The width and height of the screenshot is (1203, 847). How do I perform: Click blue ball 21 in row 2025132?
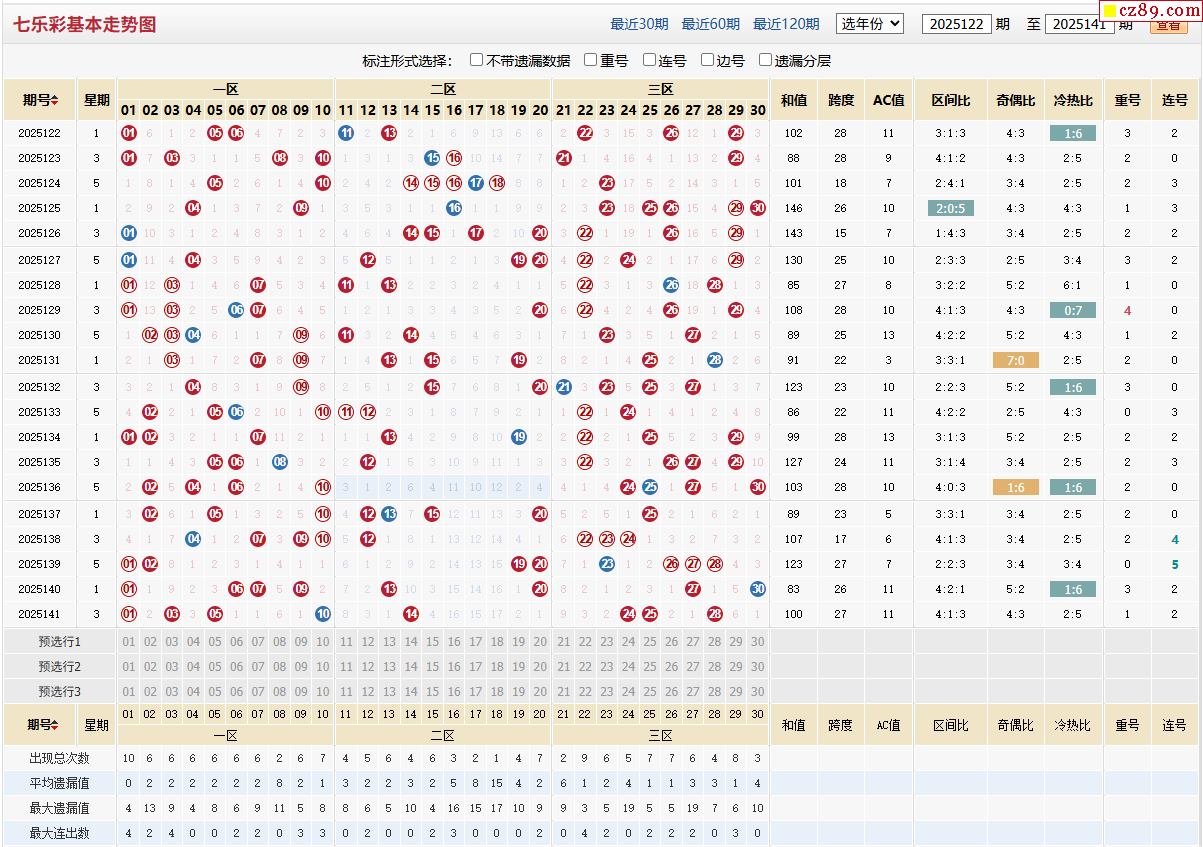563,387
